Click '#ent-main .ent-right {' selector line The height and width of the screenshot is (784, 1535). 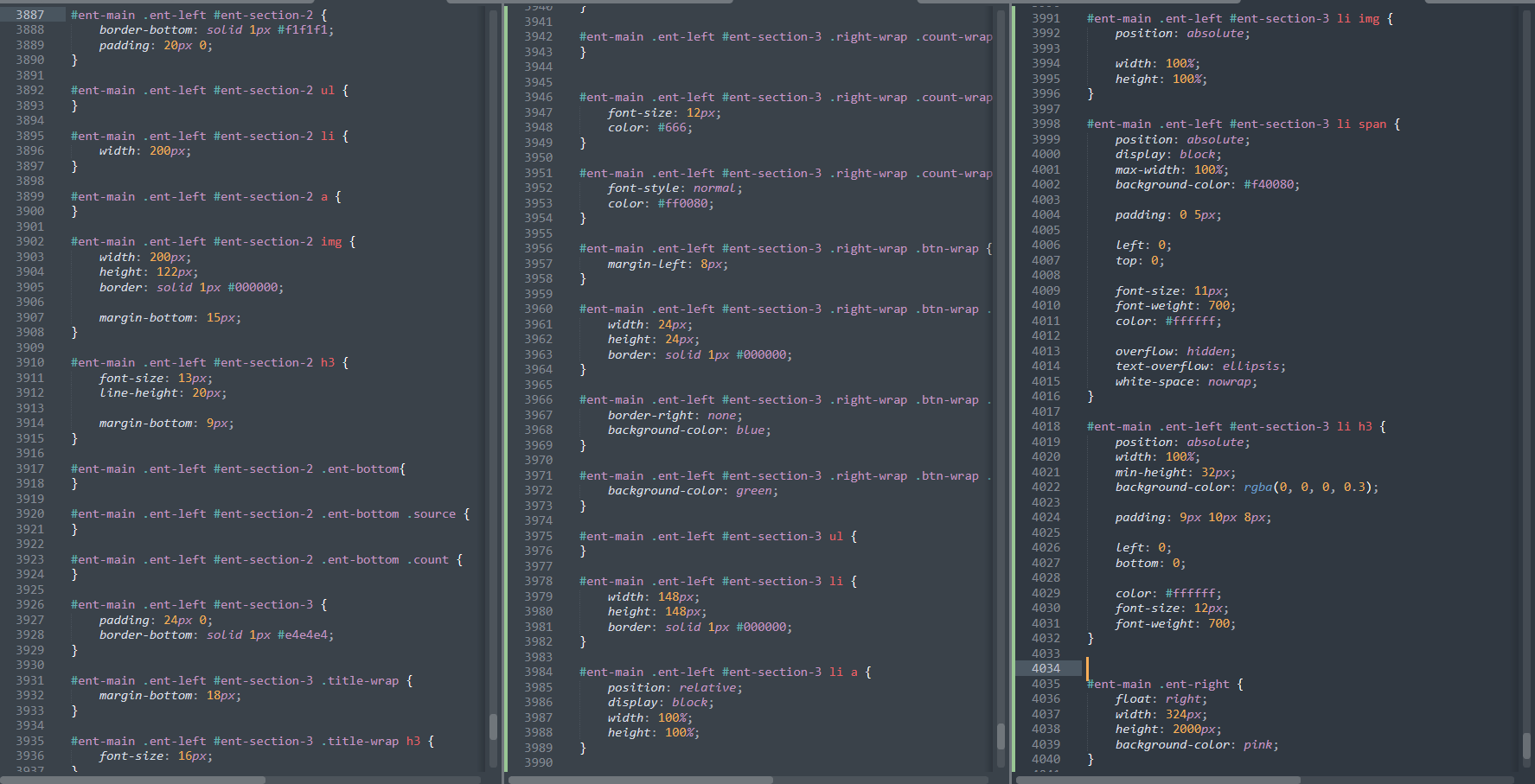click(1165, 685)
